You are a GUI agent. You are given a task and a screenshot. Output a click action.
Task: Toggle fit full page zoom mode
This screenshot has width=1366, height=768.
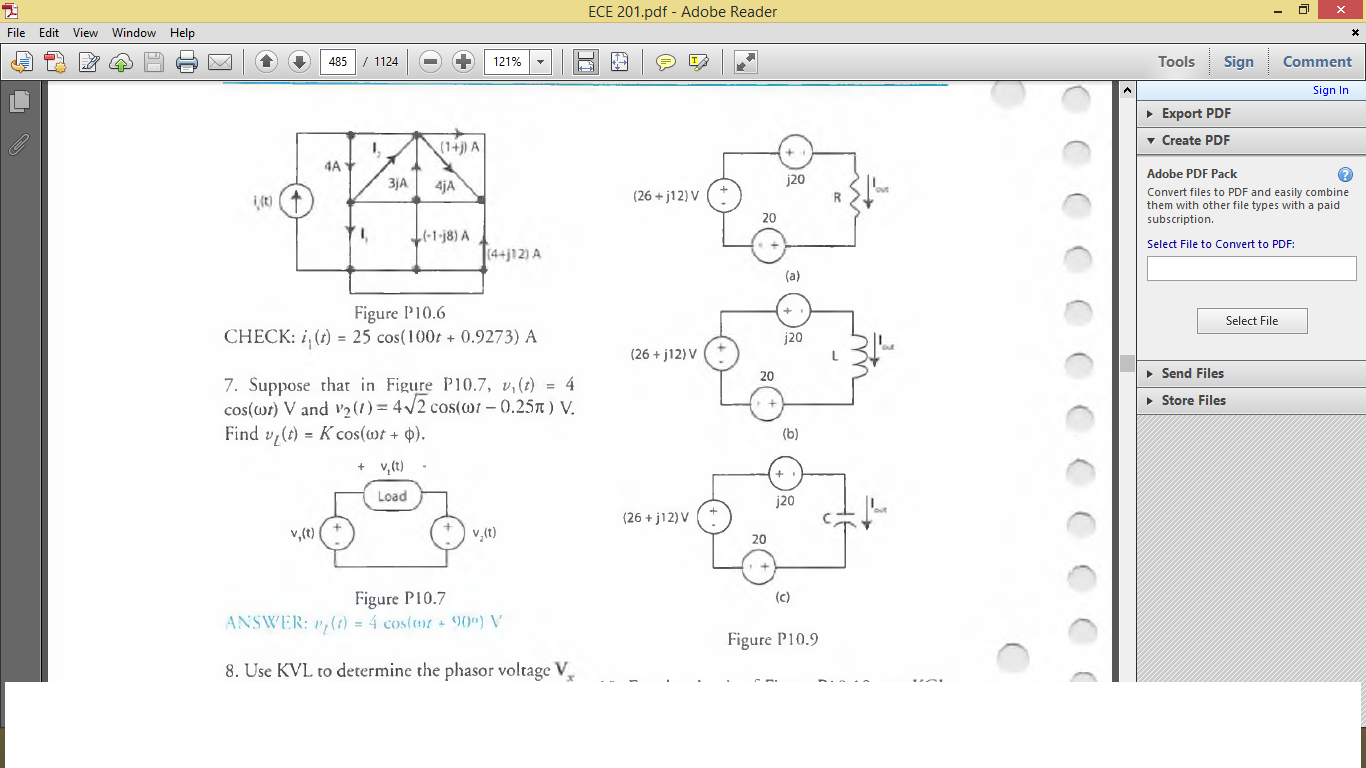pyautogui.click(x=619, y=61)
